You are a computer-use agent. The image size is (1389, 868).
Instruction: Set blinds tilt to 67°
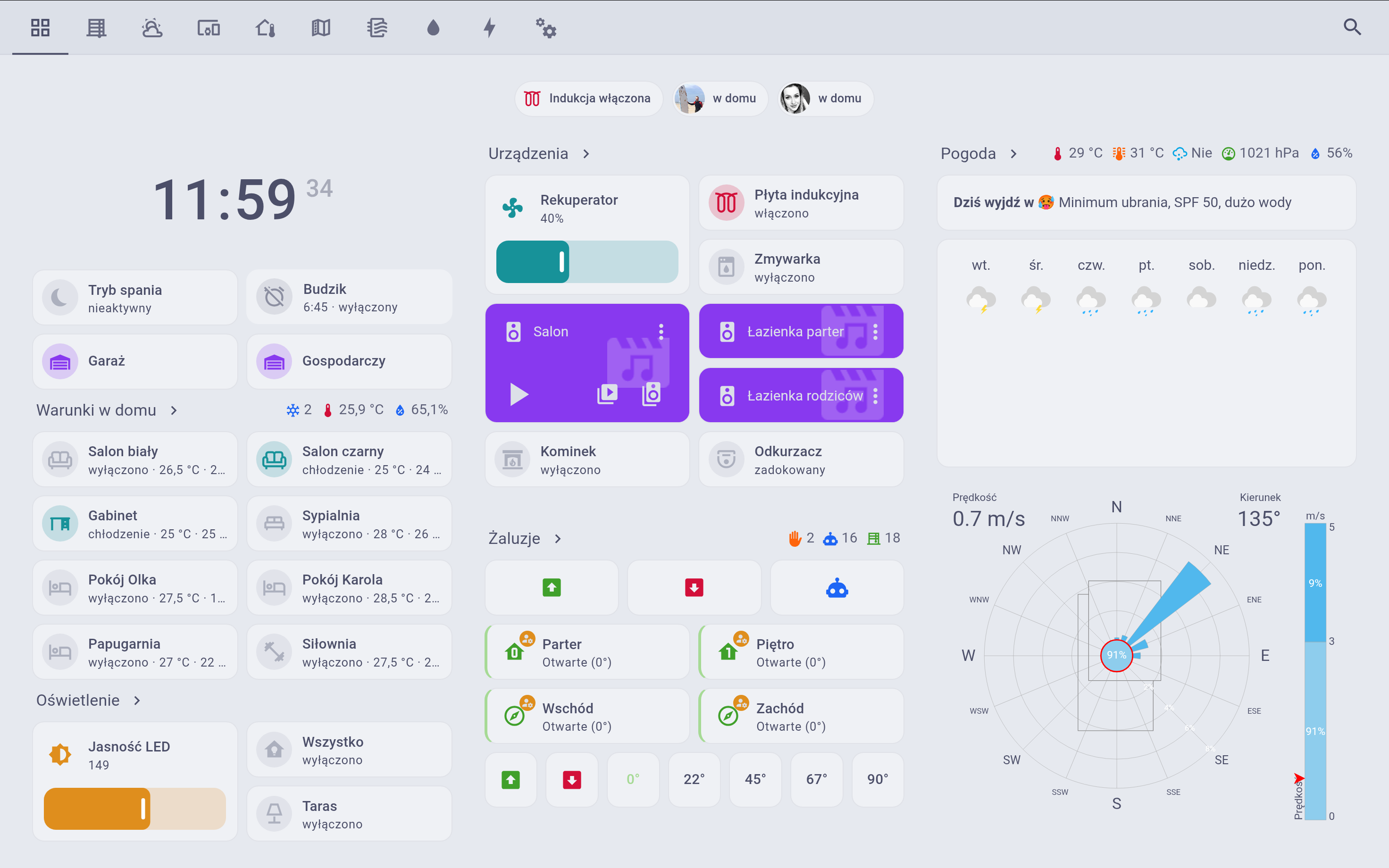(x=817, y=780)
